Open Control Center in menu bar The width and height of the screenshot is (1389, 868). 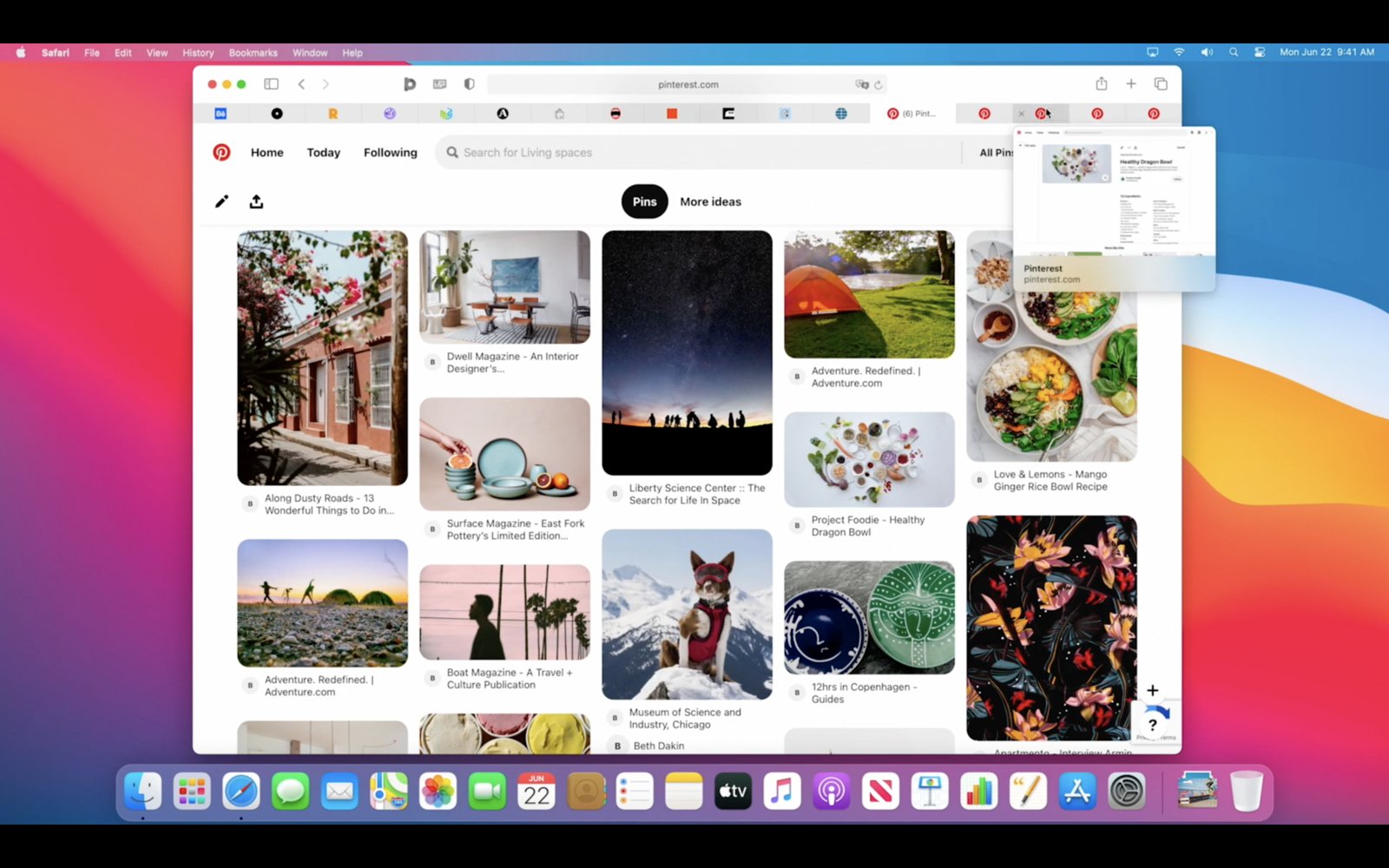(x=1259, y=52)
